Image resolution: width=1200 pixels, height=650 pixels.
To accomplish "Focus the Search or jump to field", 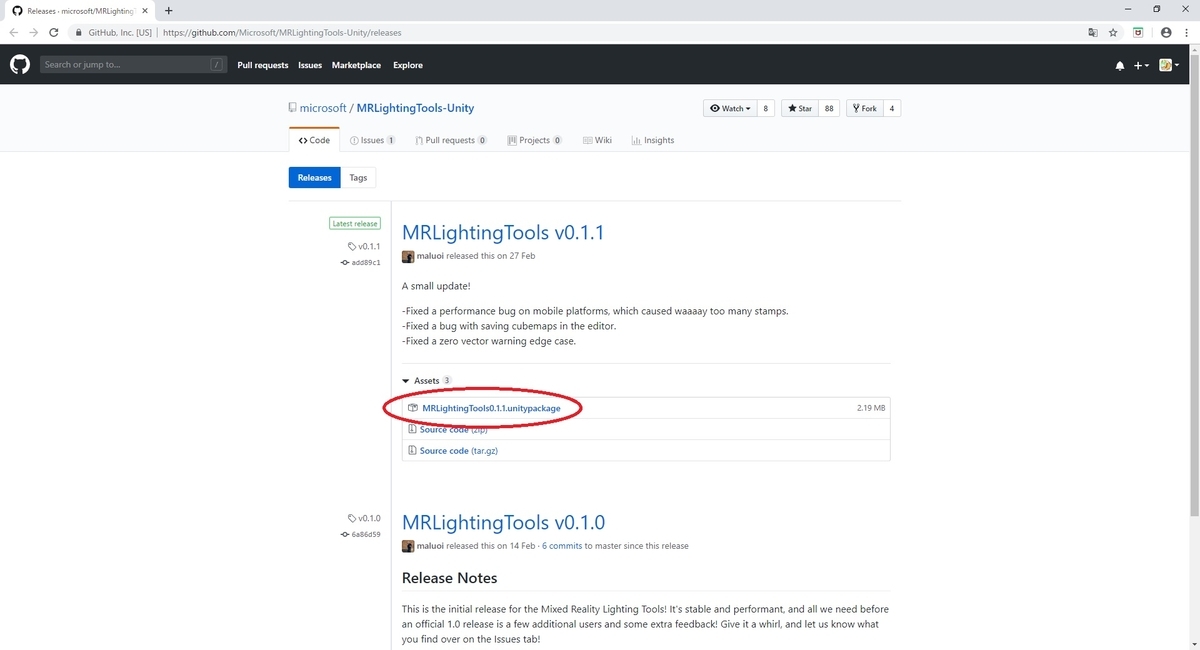I will 133,65.
